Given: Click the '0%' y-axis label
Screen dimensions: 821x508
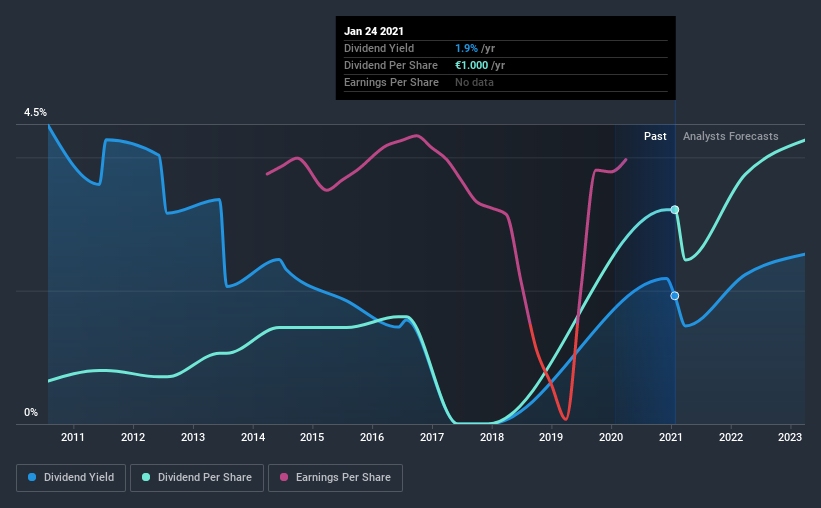Looking at the screenshot, I should click(31, 413).
